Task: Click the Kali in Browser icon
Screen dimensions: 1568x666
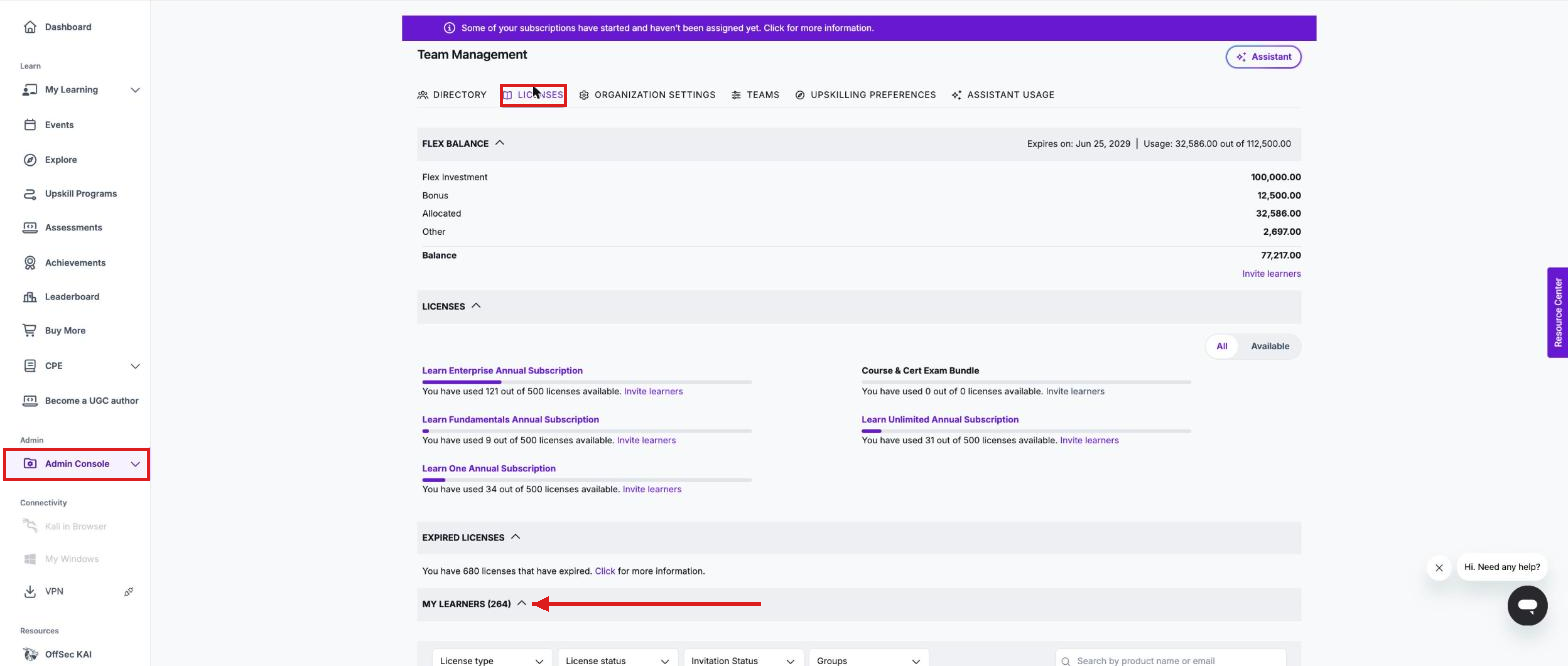Action: [x=30, y=527]
